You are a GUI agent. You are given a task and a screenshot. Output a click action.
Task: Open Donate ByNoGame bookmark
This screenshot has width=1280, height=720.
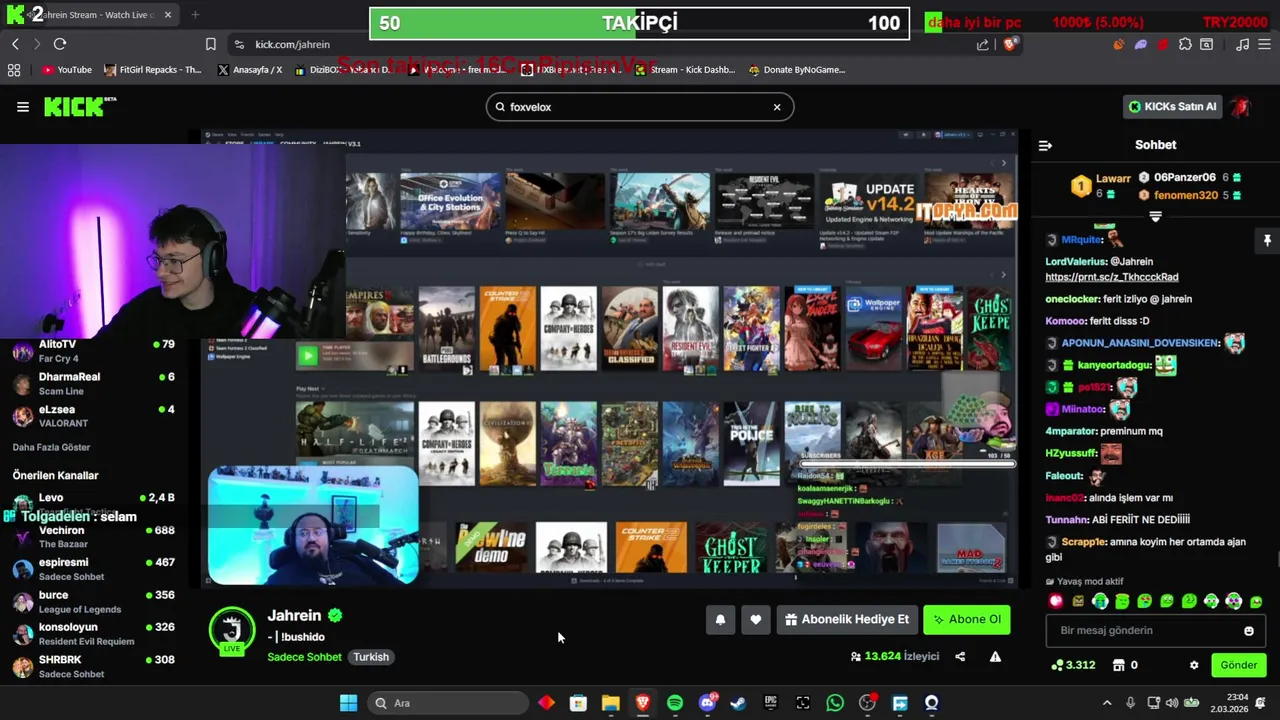point(796,70)
